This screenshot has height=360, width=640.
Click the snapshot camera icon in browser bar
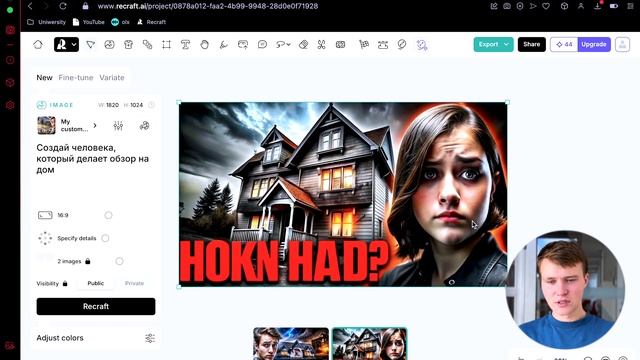click(x=507, y=6)
